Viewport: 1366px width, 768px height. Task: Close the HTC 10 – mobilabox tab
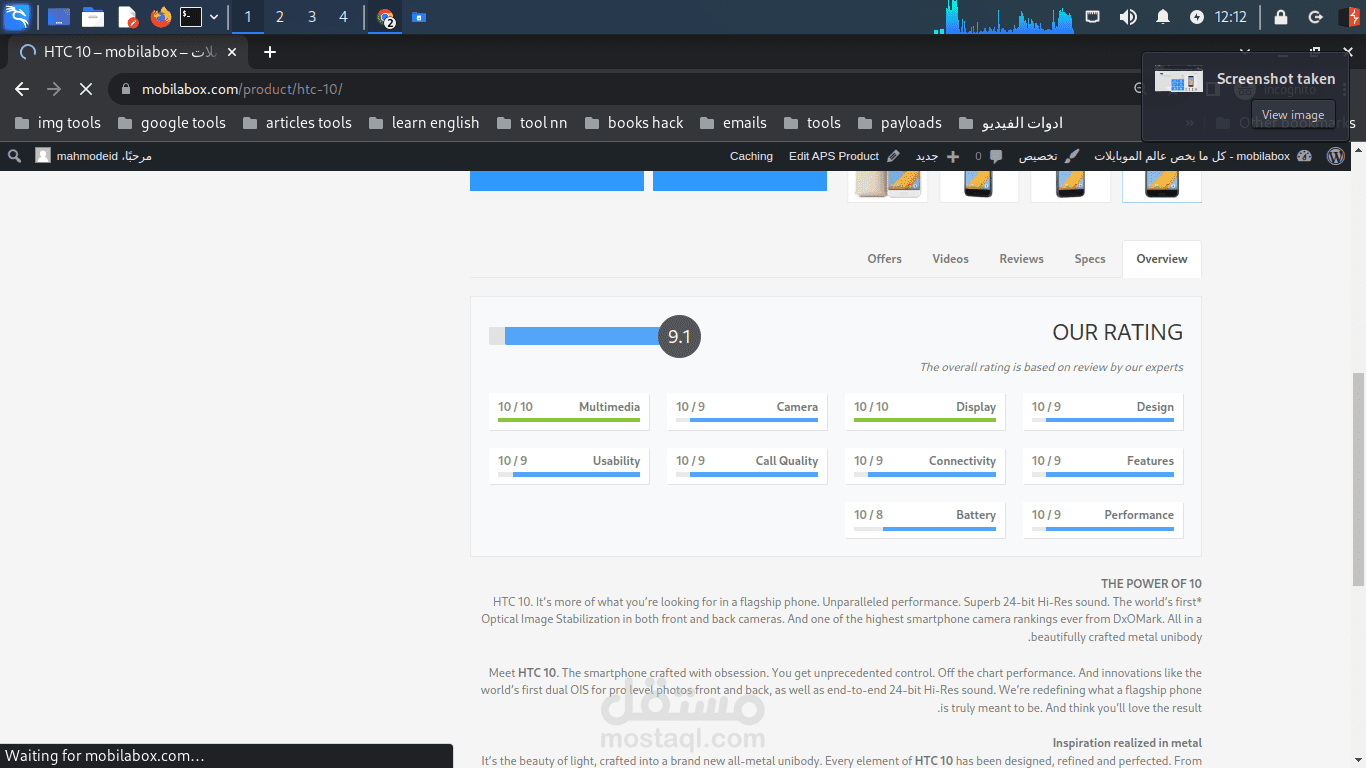(x=233, y=52)
